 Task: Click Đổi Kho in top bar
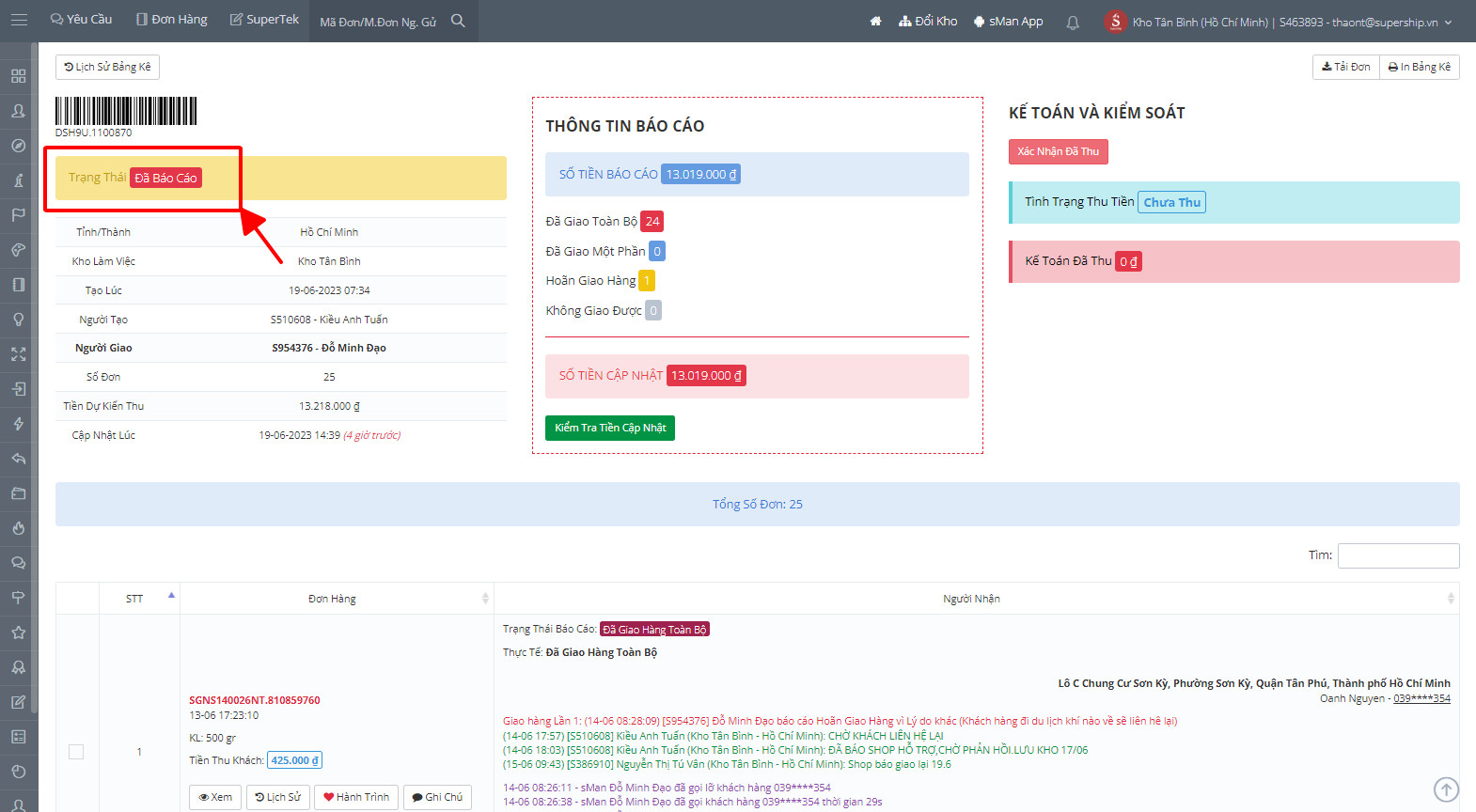coord(928,21)
